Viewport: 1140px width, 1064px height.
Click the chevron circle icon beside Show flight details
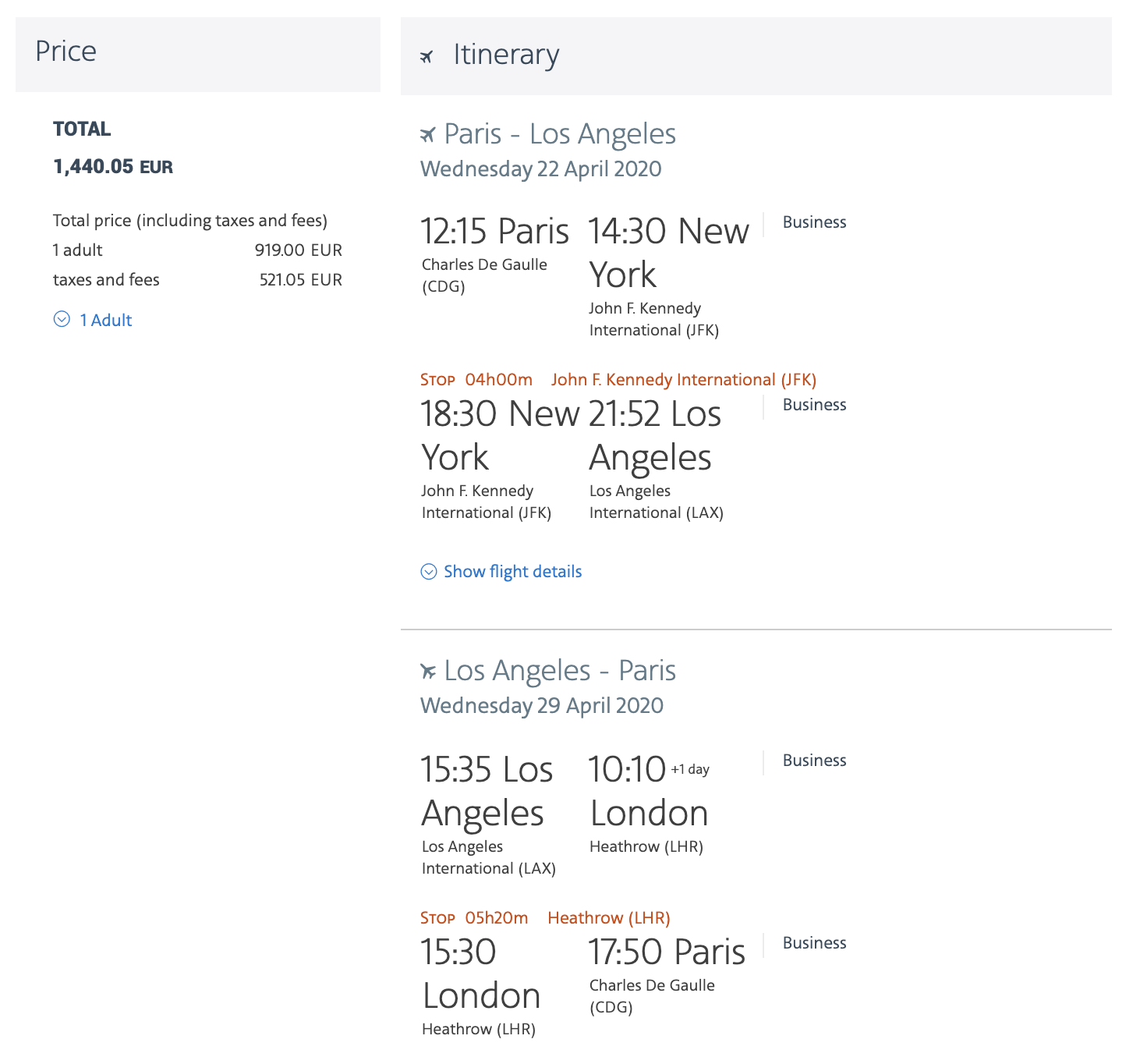[x=429, y=572]
